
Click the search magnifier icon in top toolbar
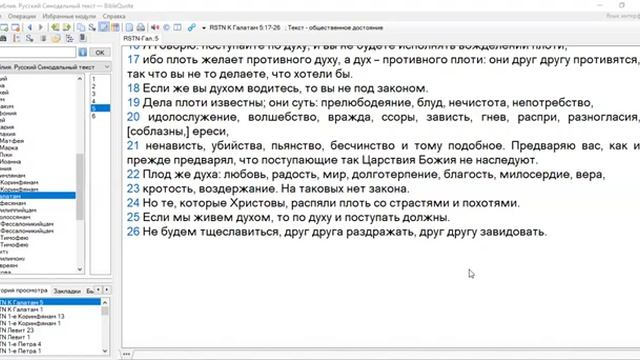pos(92,27)
